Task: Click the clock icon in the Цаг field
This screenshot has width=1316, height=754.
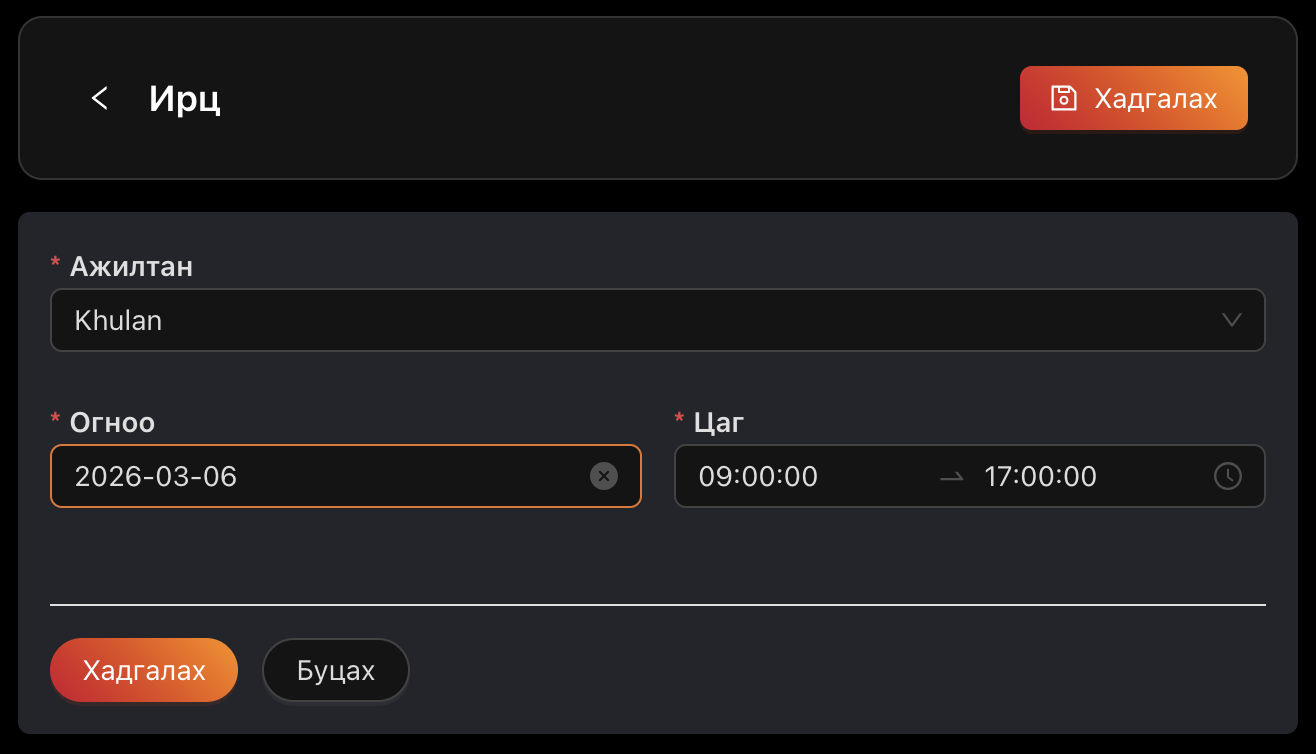Action: coord(1227,476)
